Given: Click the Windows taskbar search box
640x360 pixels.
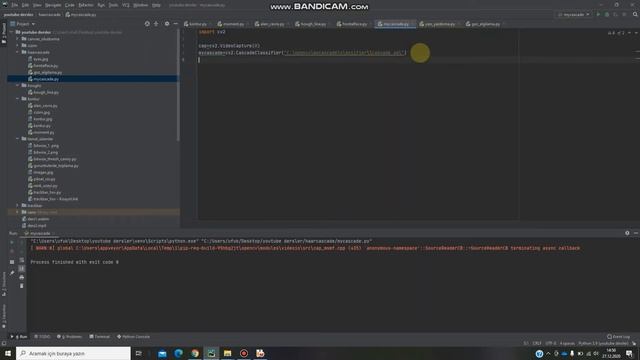Looking at the screenshot, I should 73,353.
